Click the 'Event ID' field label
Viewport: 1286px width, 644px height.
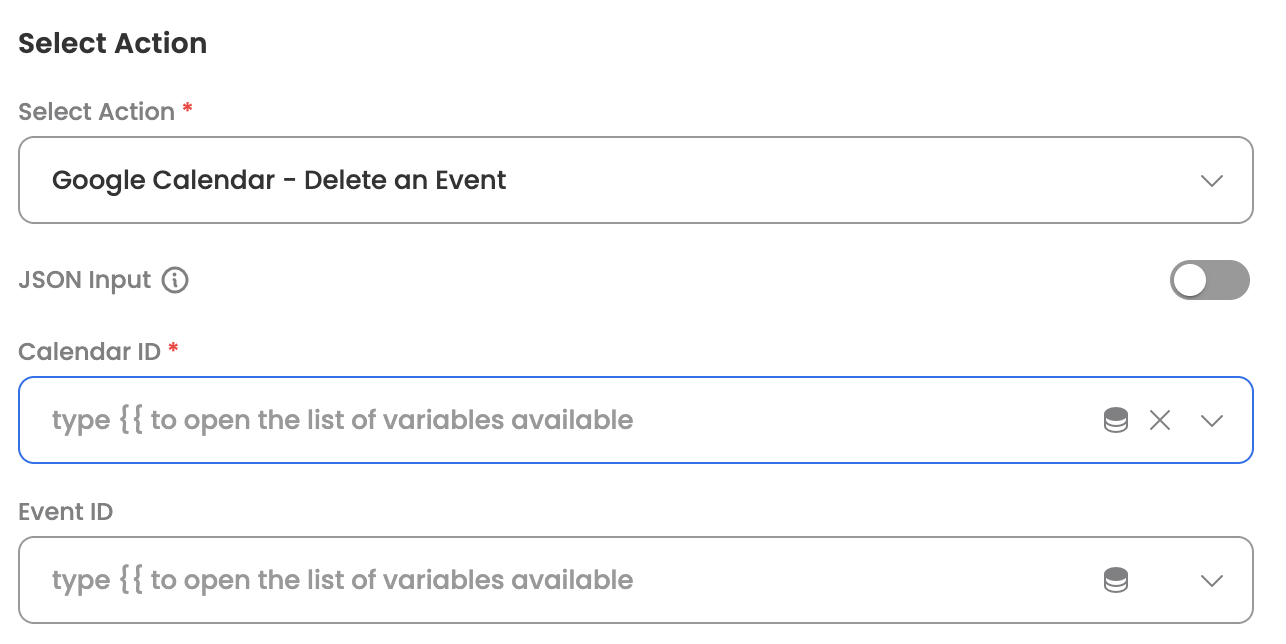click(x=66, y=512)
